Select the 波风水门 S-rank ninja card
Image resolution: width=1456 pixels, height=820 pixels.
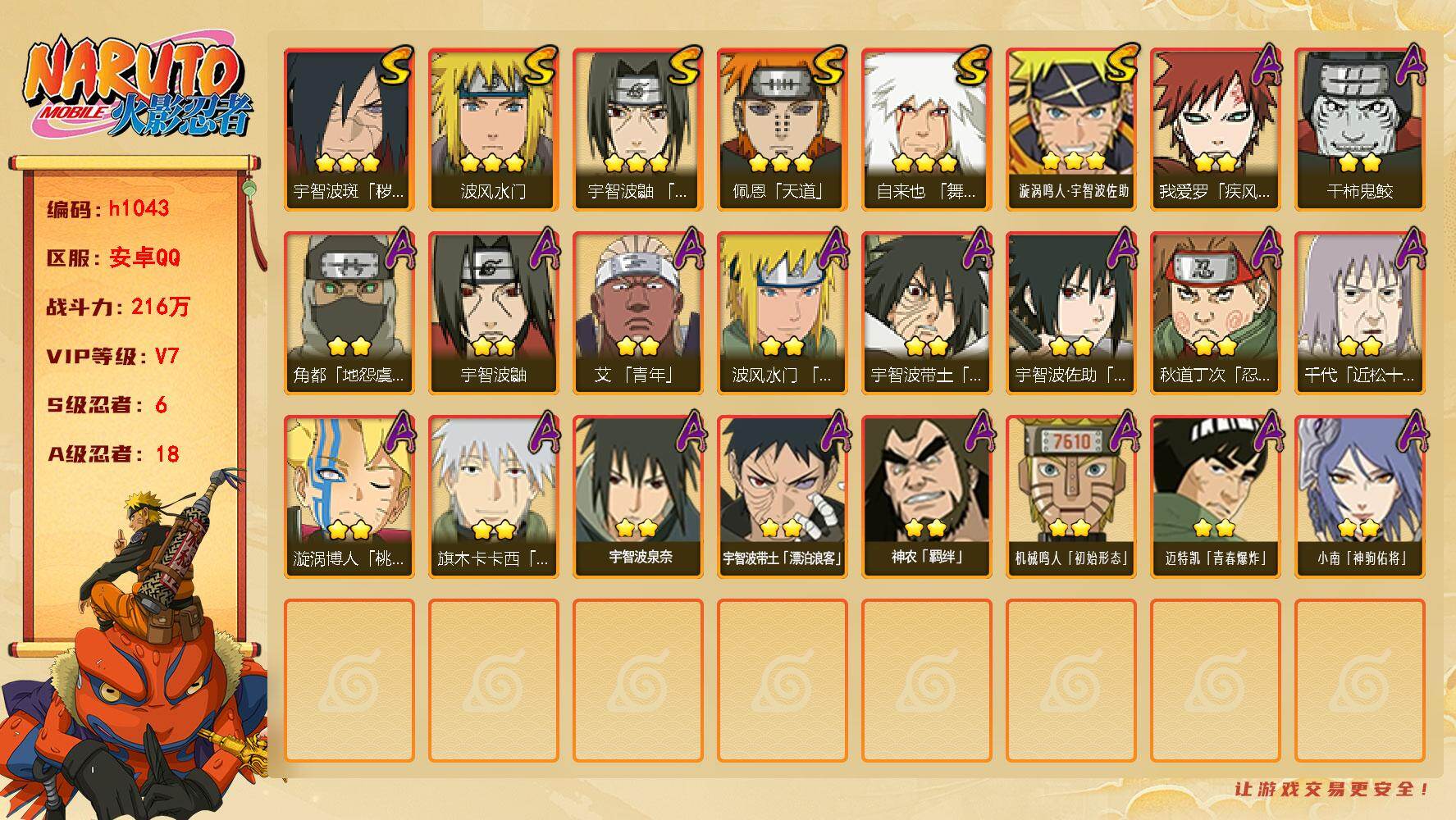(x=493, y=130)
